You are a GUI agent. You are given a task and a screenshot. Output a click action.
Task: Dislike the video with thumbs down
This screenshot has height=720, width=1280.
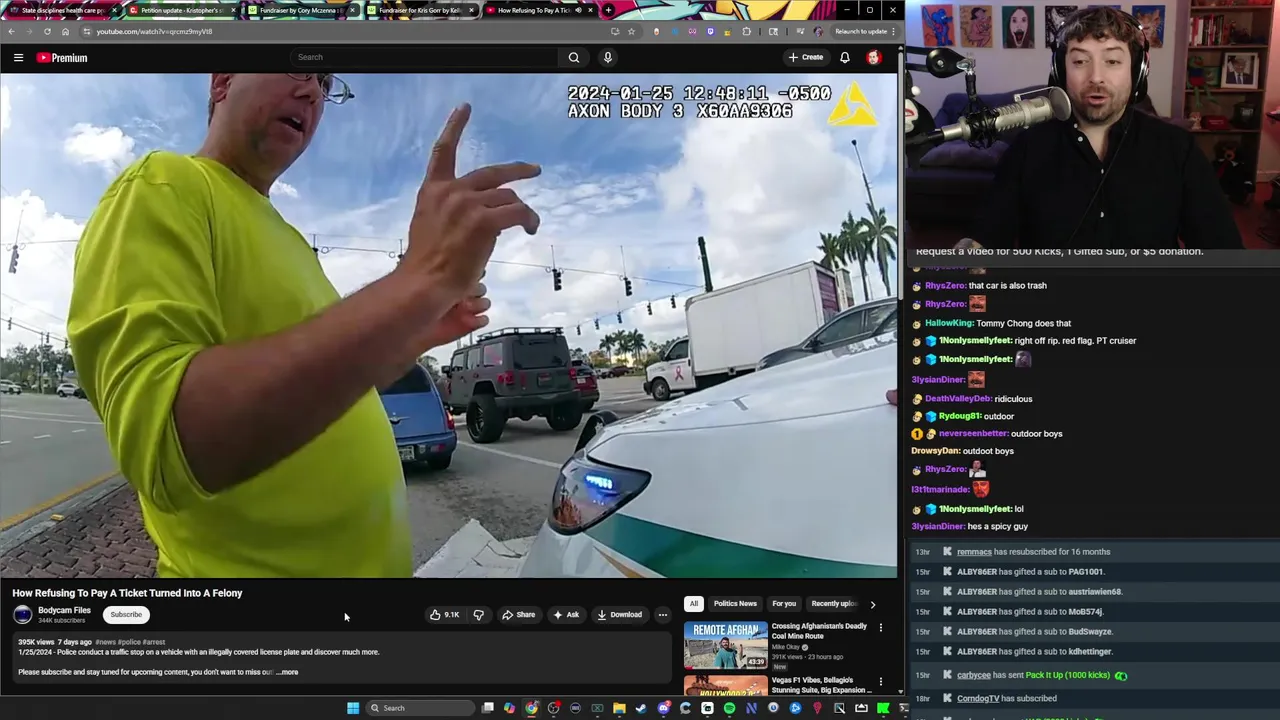click(x=478, y=615)
